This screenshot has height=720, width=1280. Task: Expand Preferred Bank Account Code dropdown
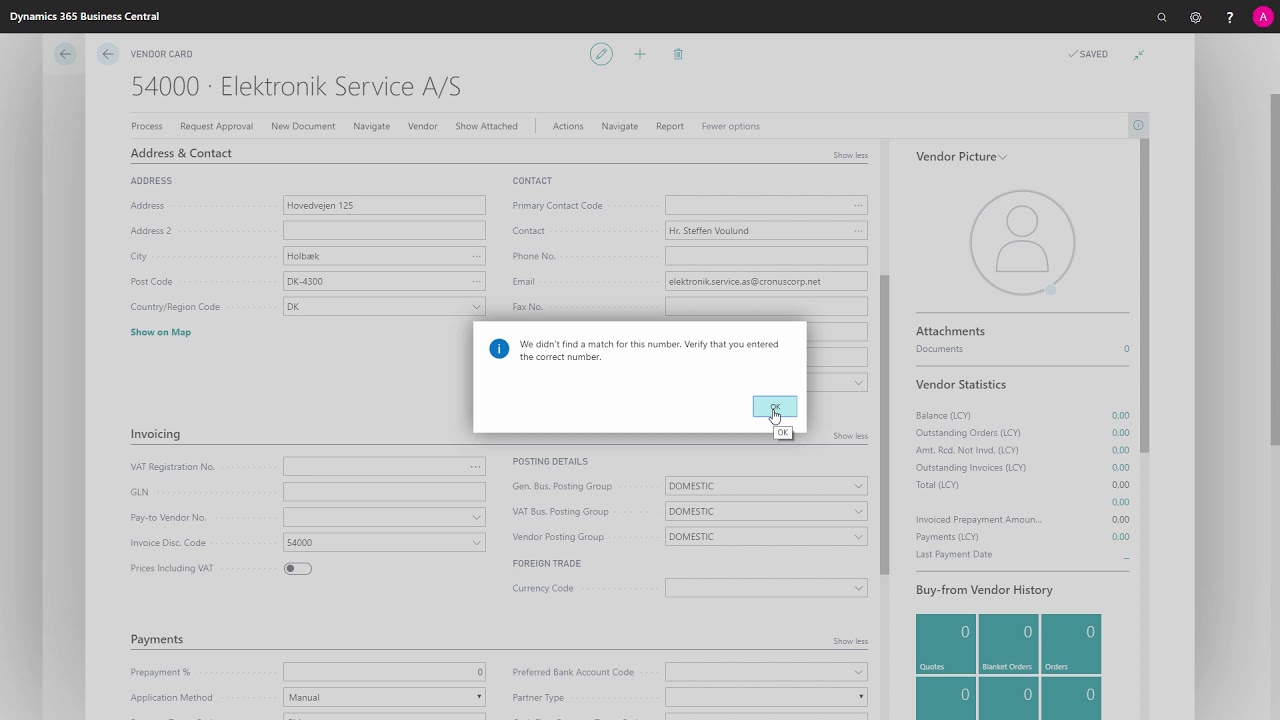tap(858, 672)
